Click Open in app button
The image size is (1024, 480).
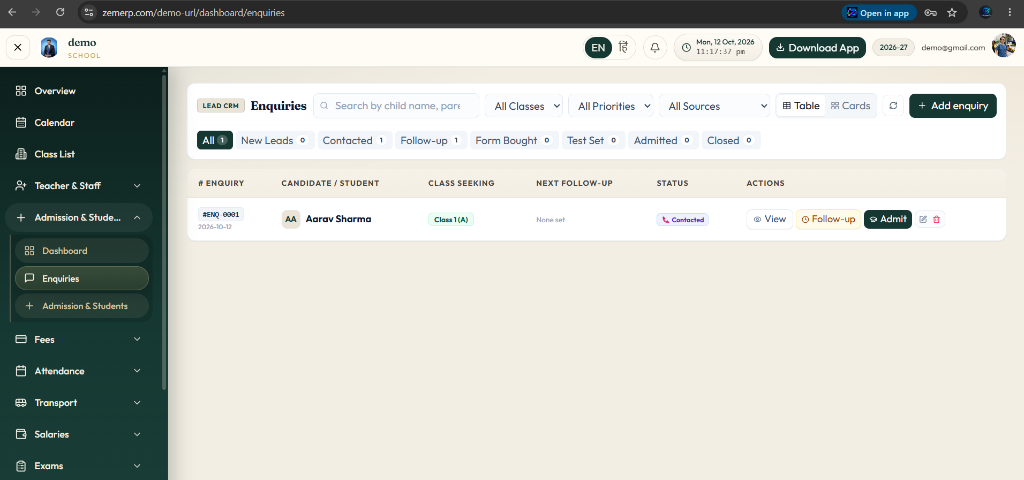pos(879,12)
